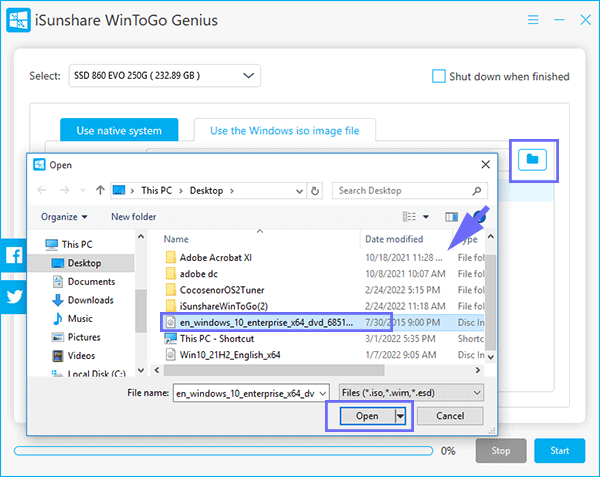Viewport: 600px width, 477px height.
Task: Select This PC - Shortcut file name
Action: (x=217, y=339)
